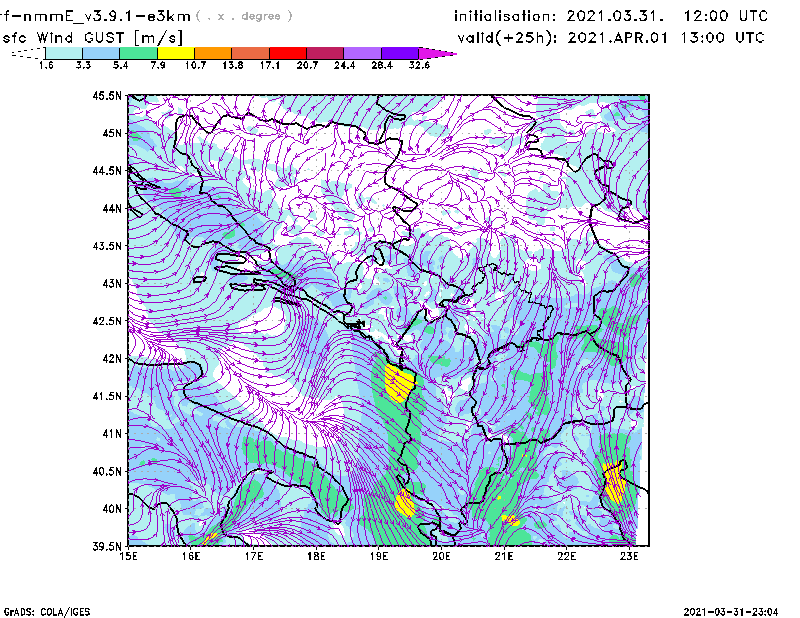Viewport: 800px width, 618px height.
Task: Click the yellow 7.9–10.7 legend swatch
Action: click(176, 53)
